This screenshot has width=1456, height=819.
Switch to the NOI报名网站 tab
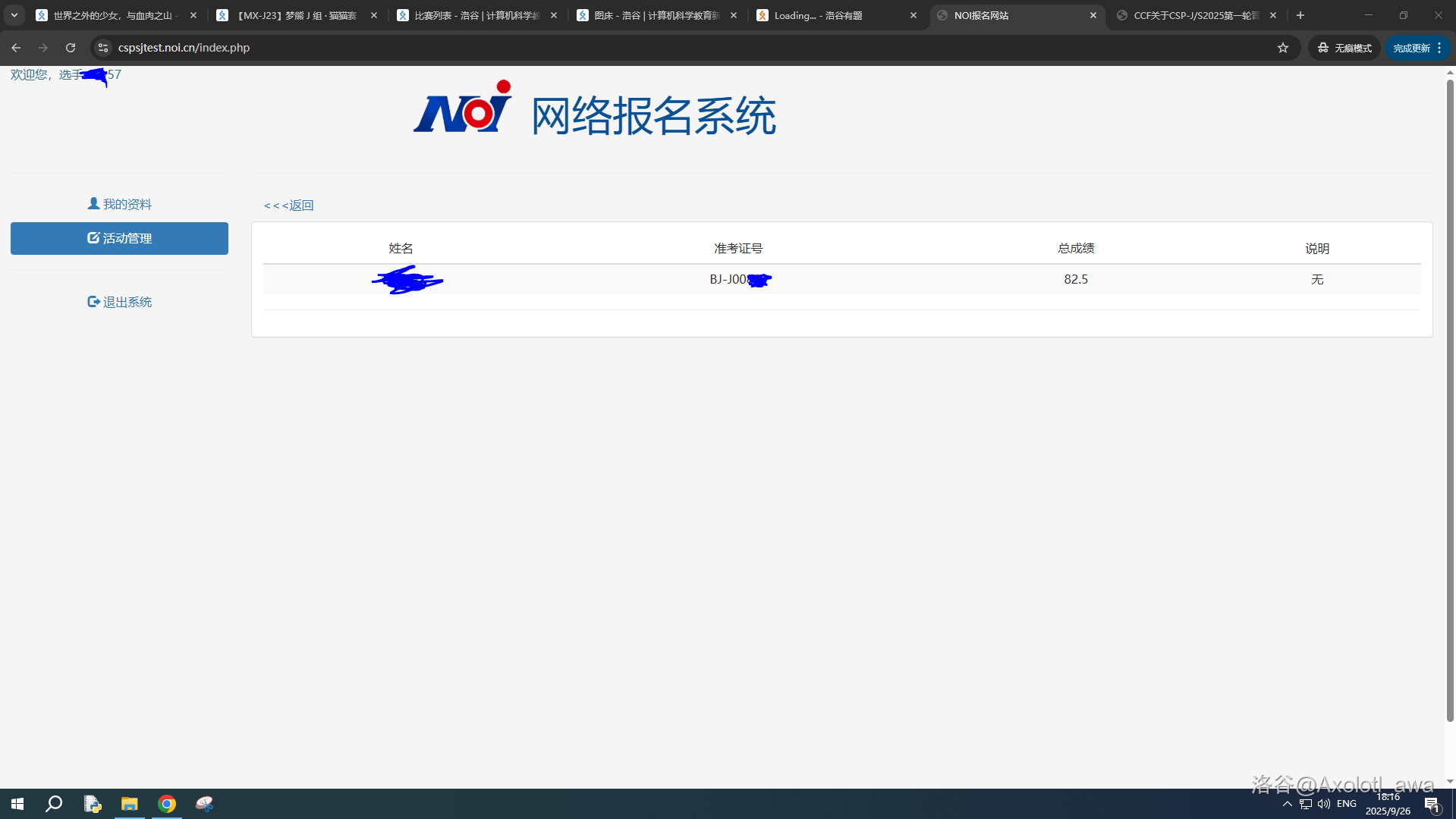point(1002,14)
